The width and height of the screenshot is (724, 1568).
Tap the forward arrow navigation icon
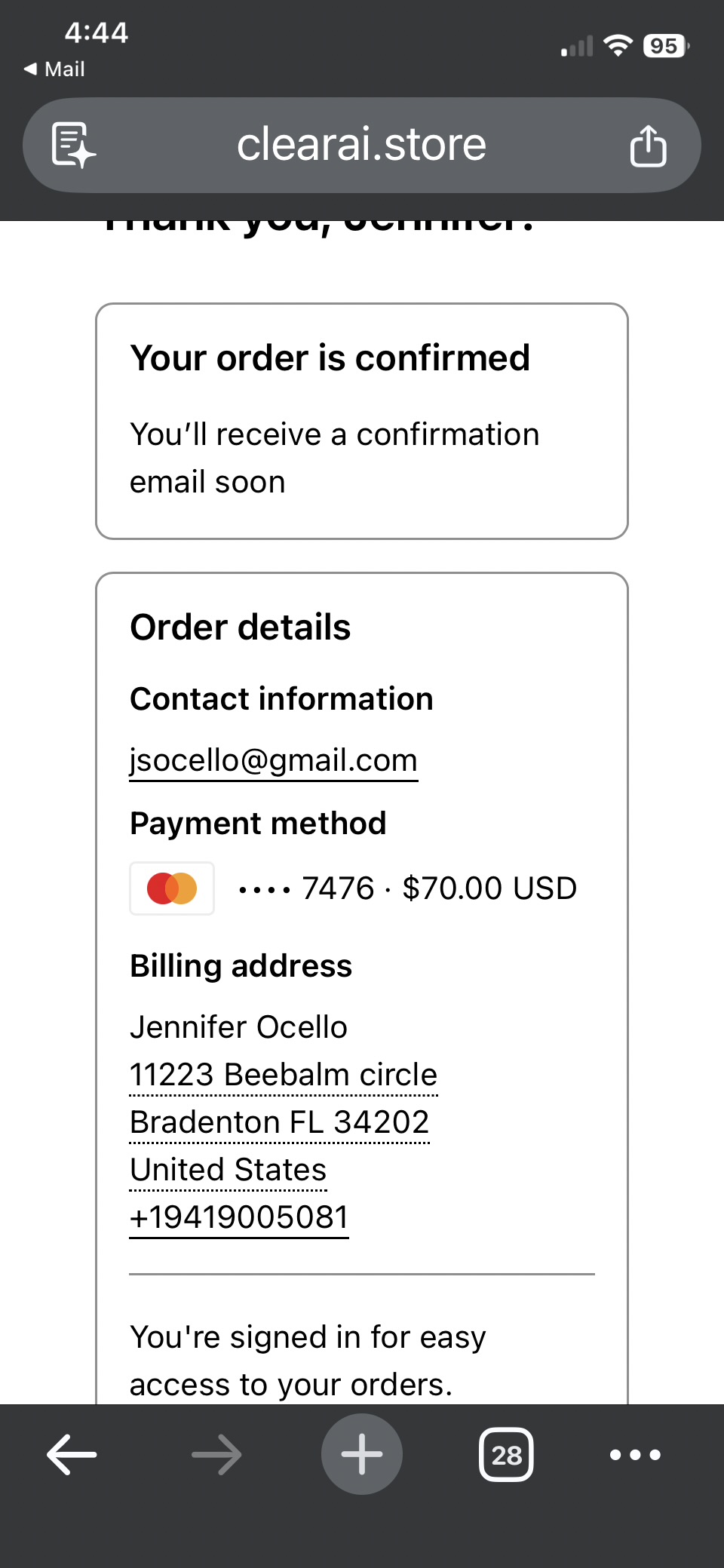216,1454
